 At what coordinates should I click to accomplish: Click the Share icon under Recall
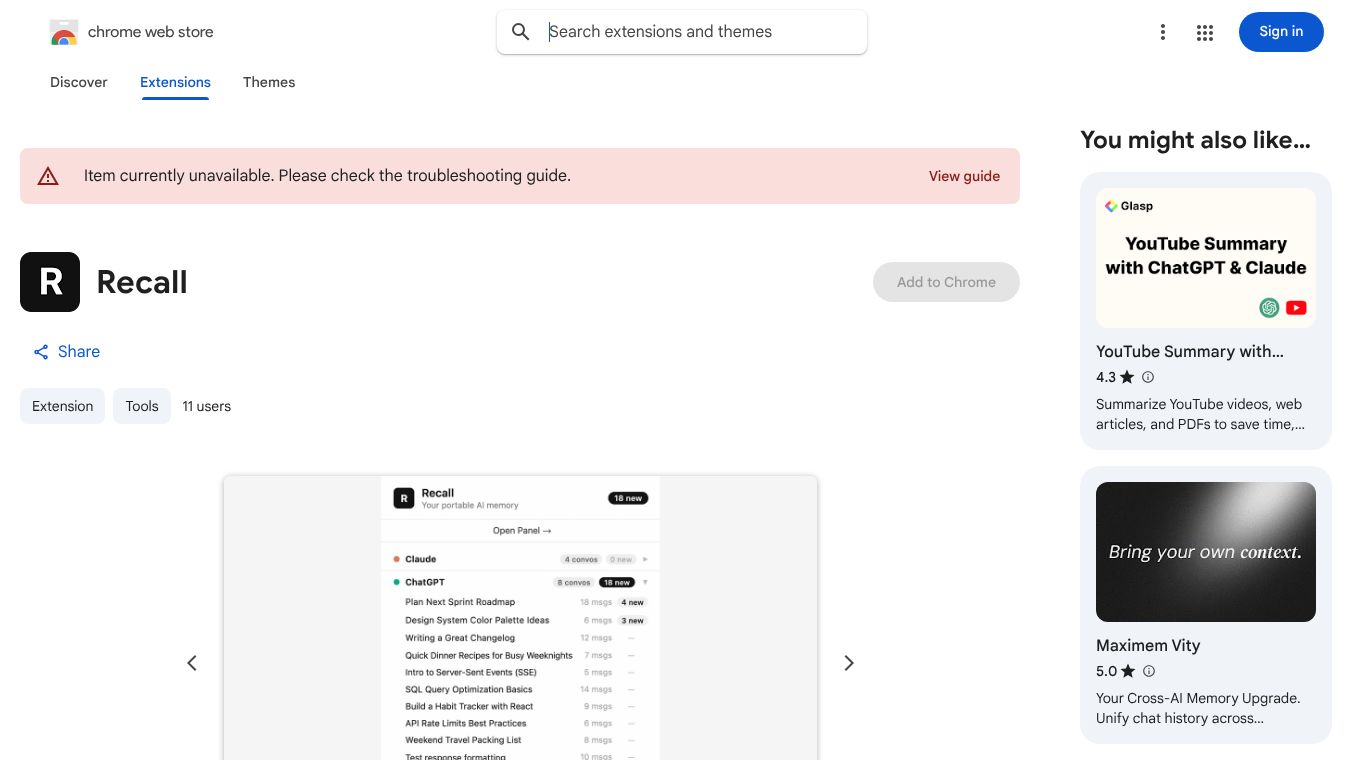point(41,352)
